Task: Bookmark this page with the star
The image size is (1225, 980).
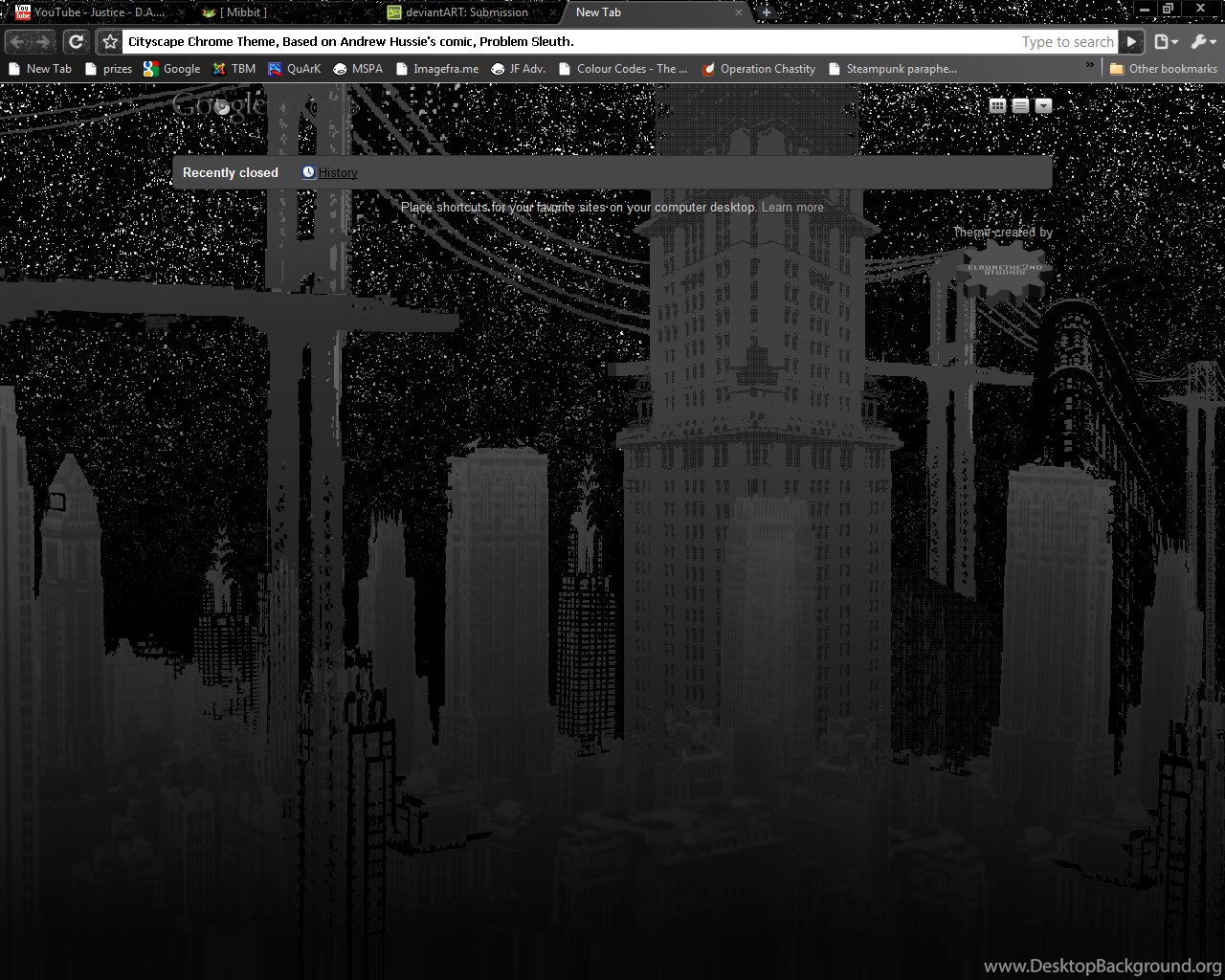Action: click(x=110, y=41)
